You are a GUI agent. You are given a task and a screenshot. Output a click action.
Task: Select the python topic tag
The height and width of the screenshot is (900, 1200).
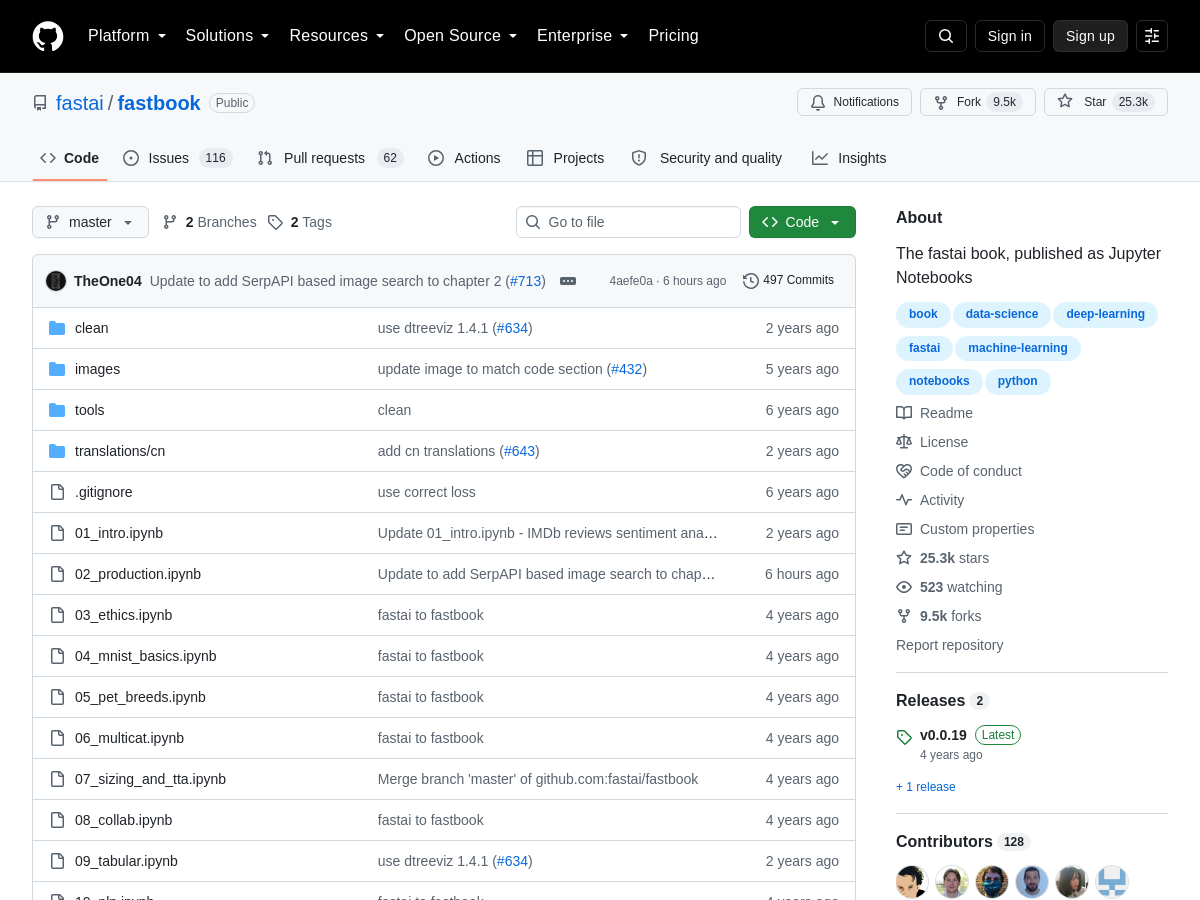click(1017, 381)
